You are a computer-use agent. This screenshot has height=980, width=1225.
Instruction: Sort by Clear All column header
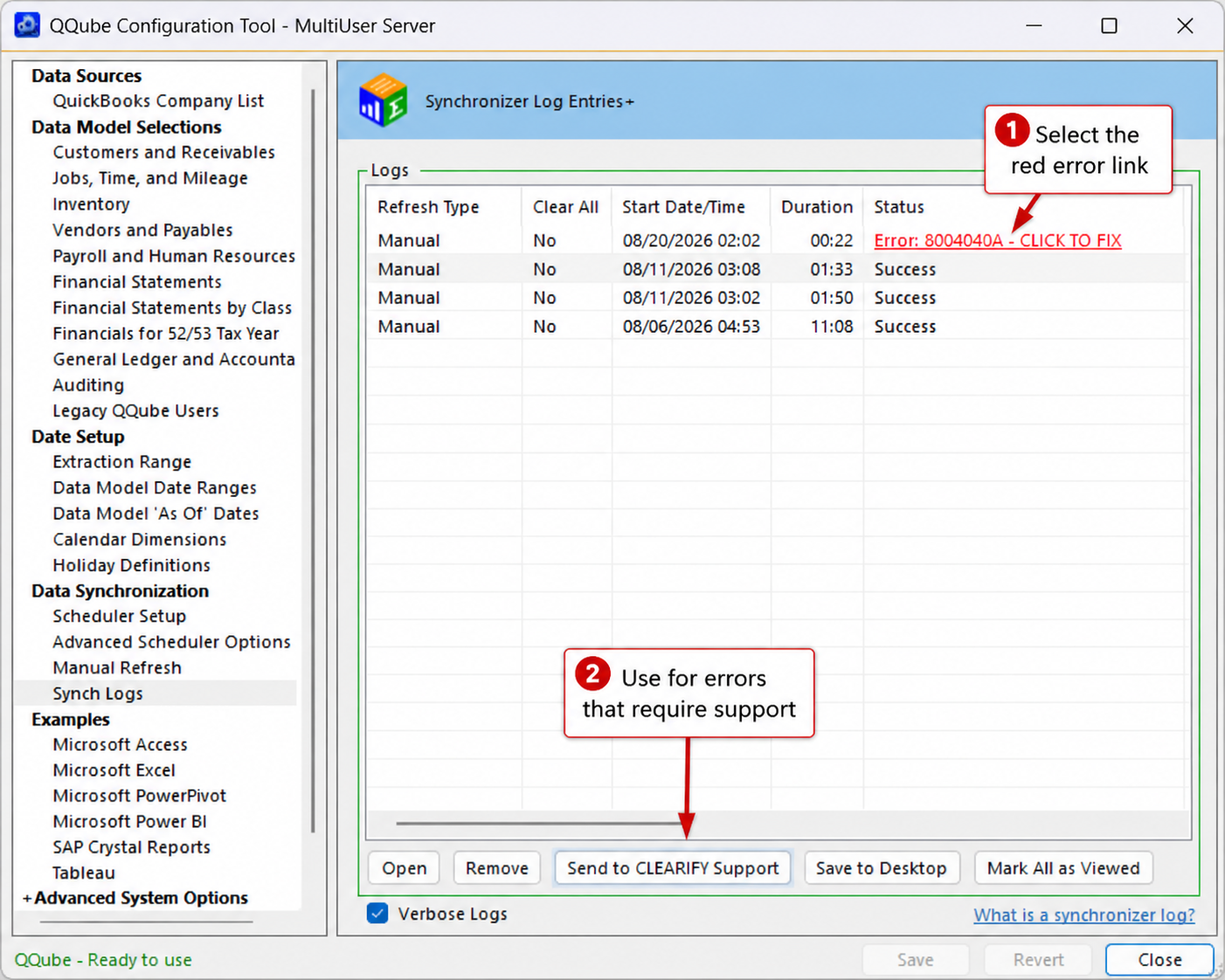[x=565, y=207]
